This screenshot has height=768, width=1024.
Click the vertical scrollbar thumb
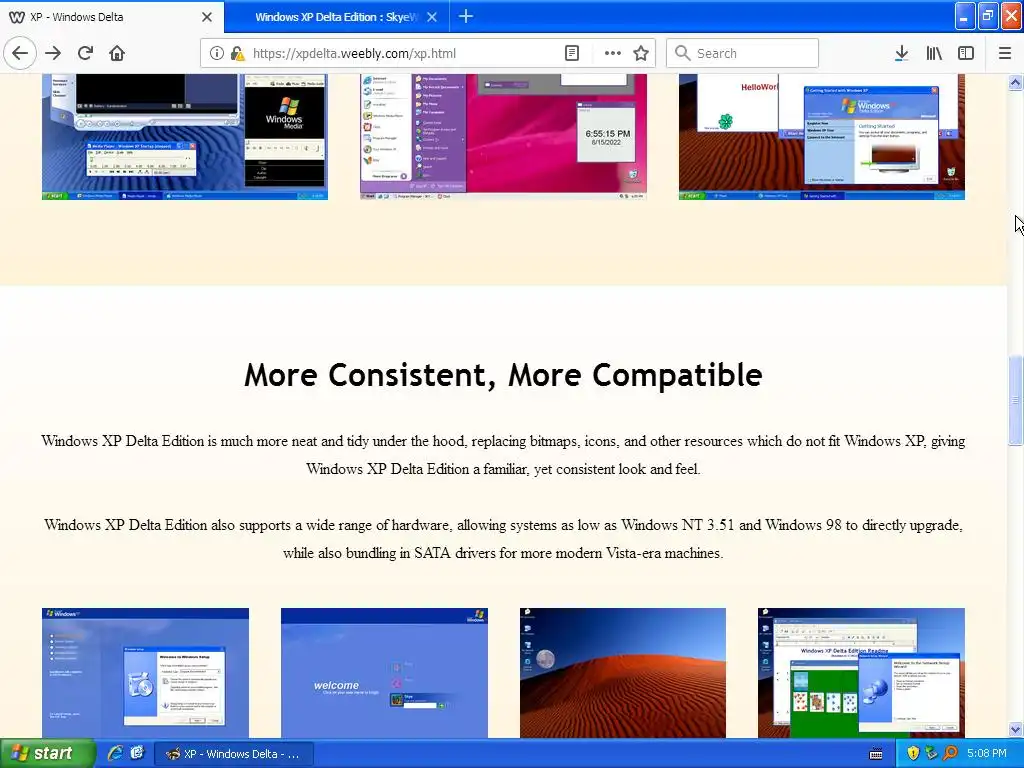tap(1015, 400)
